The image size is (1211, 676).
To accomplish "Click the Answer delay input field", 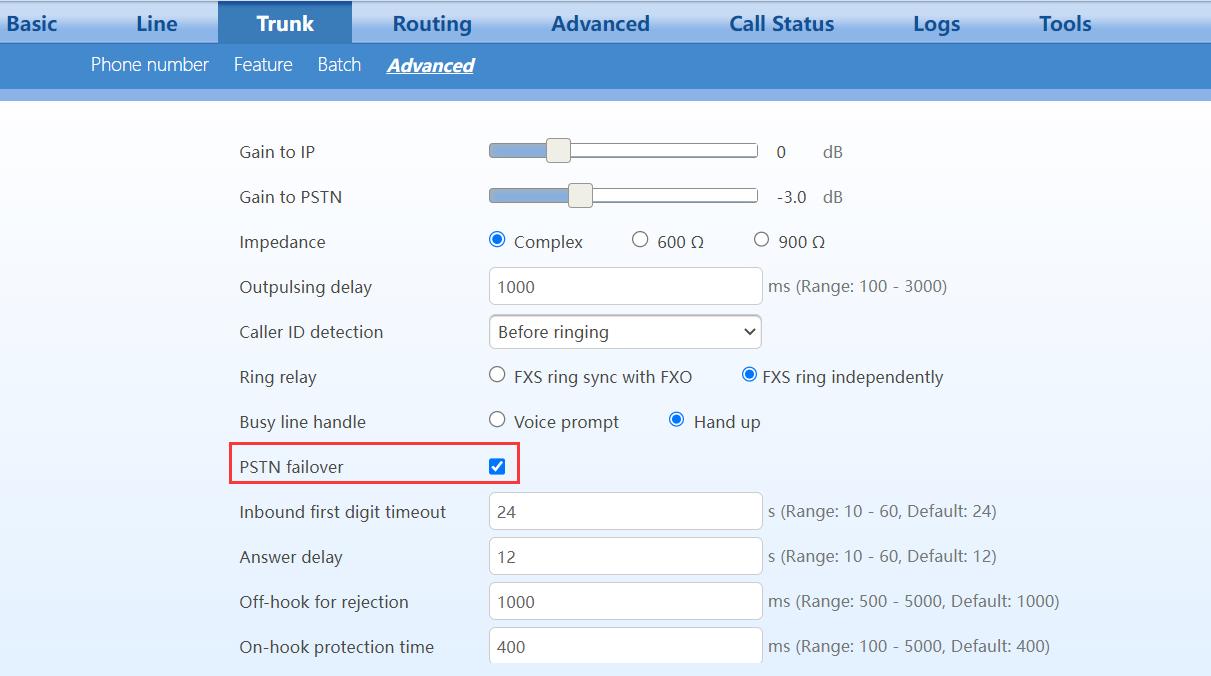I will pos(625,557).
